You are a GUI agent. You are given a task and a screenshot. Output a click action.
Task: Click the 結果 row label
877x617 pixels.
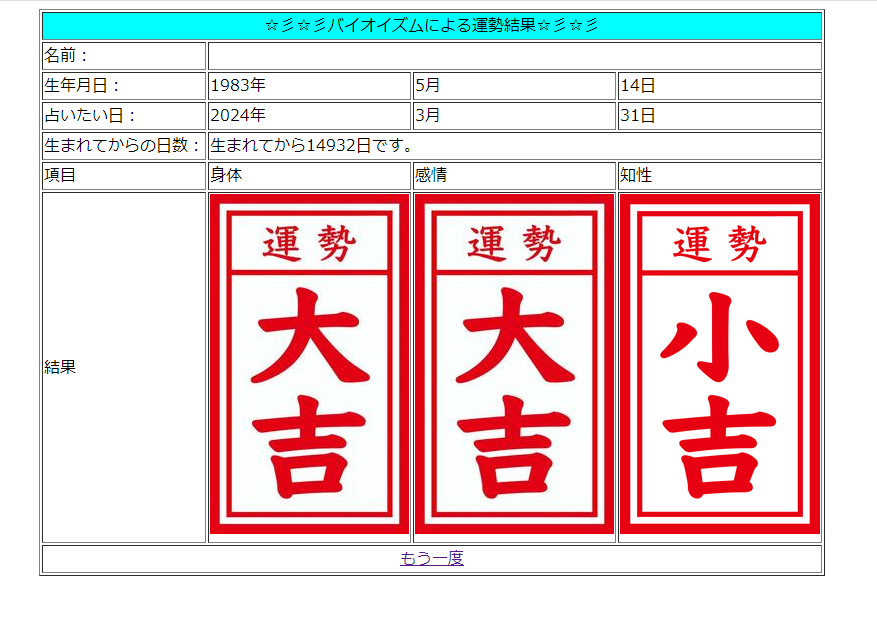(x=60, y=367)
